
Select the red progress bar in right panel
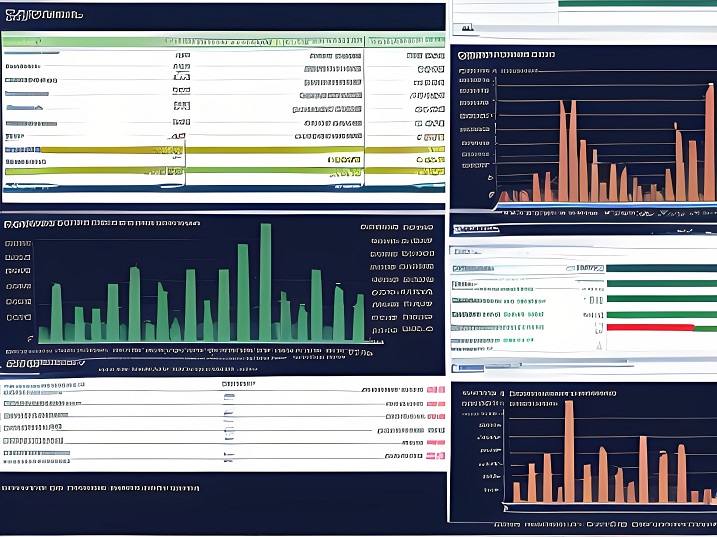tap(650, 327)
